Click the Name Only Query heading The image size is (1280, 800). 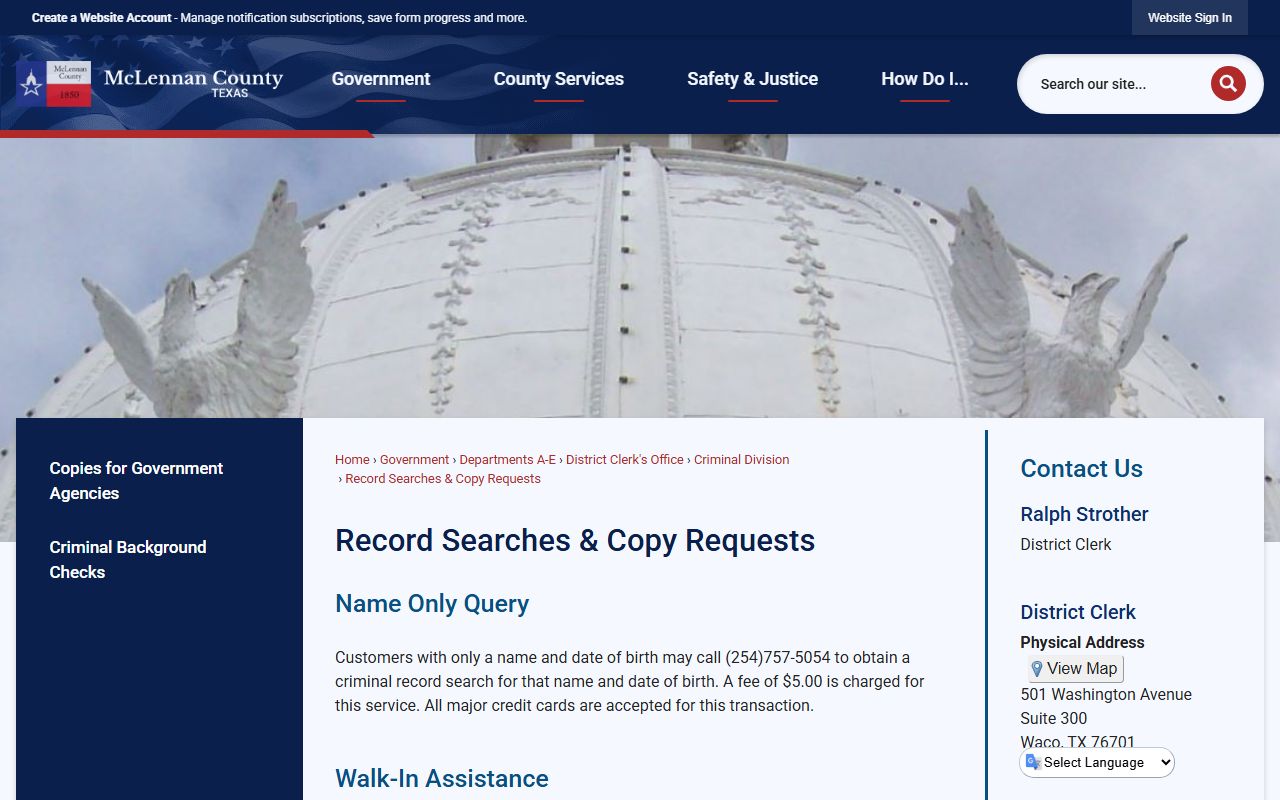click(432, 604)
